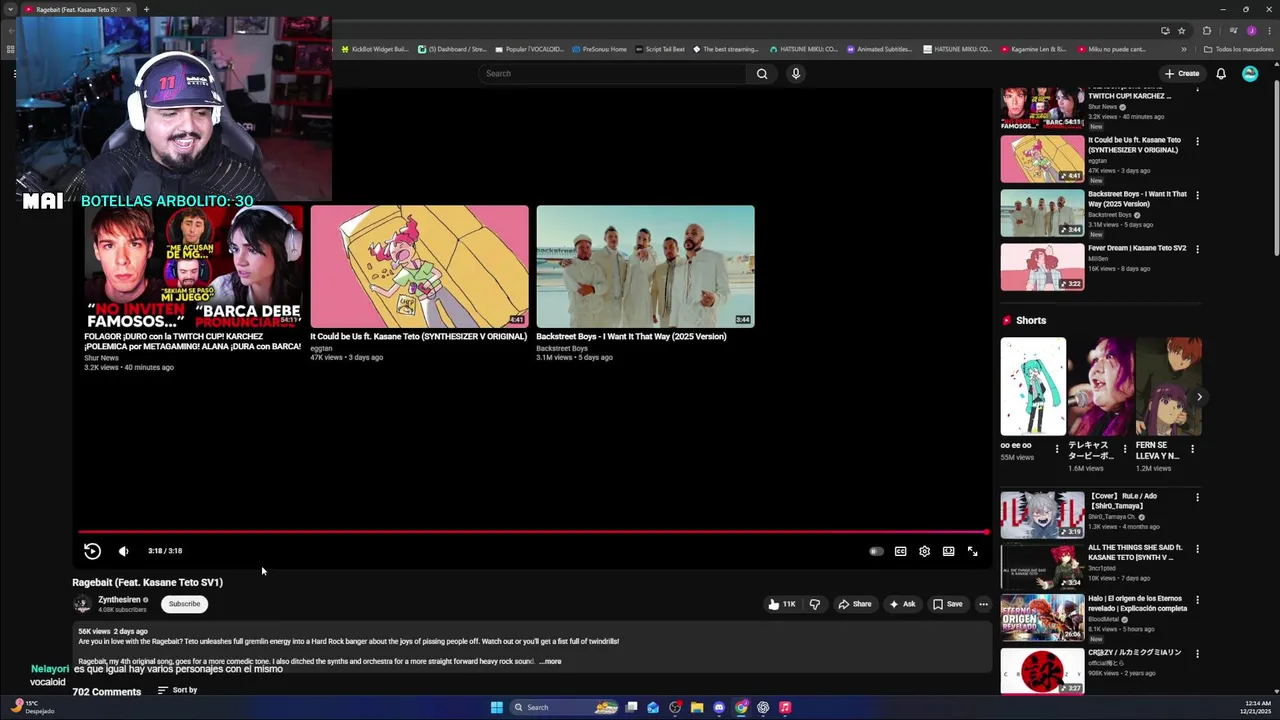Open YouTube notifications bell

pos(1221,73)
